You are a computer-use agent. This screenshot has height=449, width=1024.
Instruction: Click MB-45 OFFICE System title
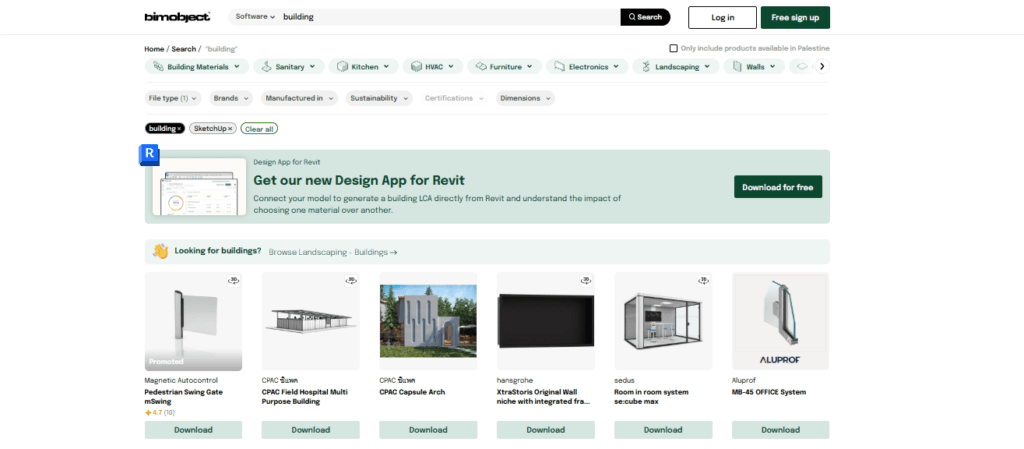tap(769, 392)
